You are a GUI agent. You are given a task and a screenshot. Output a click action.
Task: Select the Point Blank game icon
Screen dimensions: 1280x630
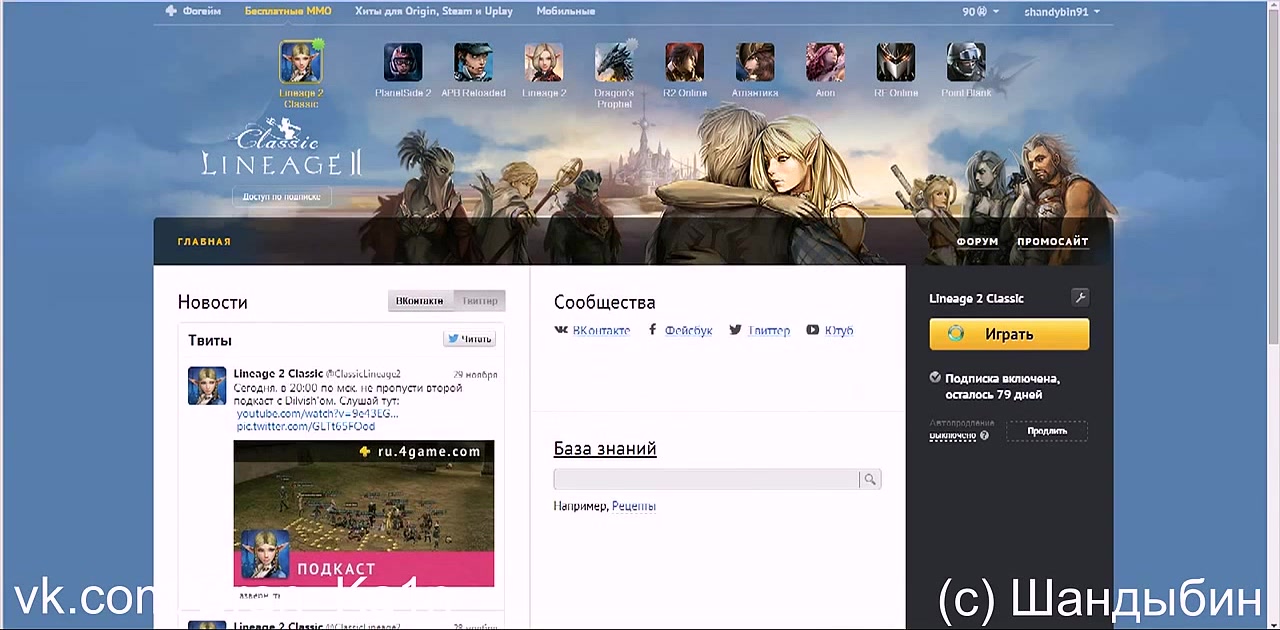click(966, 63)
